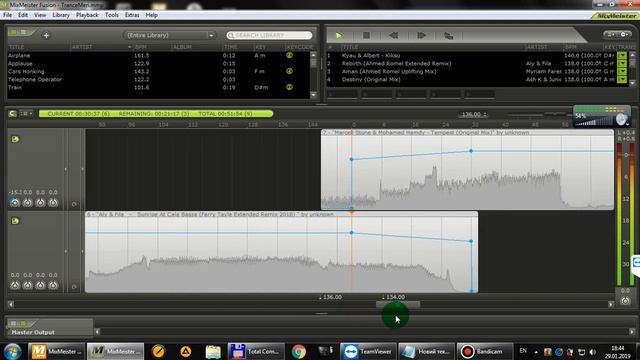
Task: Open the Entire Library dropdown
Action: 169,36
